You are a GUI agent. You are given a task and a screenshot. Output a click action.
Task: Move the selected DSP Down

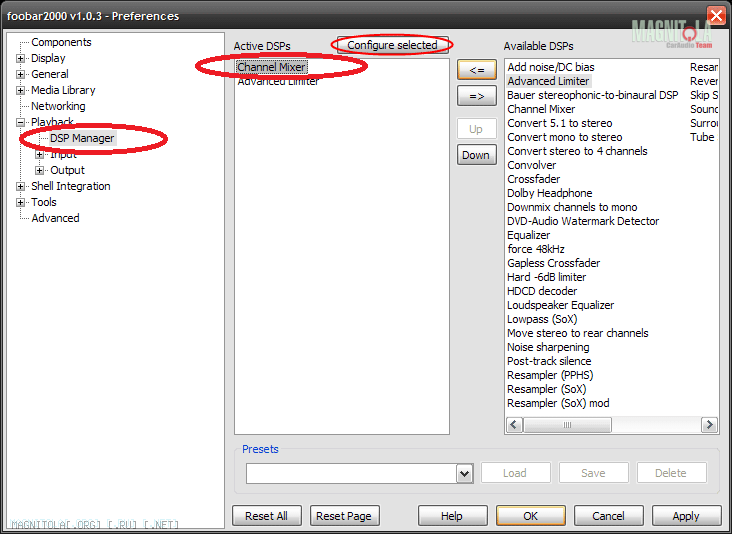pyautogui.click(x=477, y=155)
